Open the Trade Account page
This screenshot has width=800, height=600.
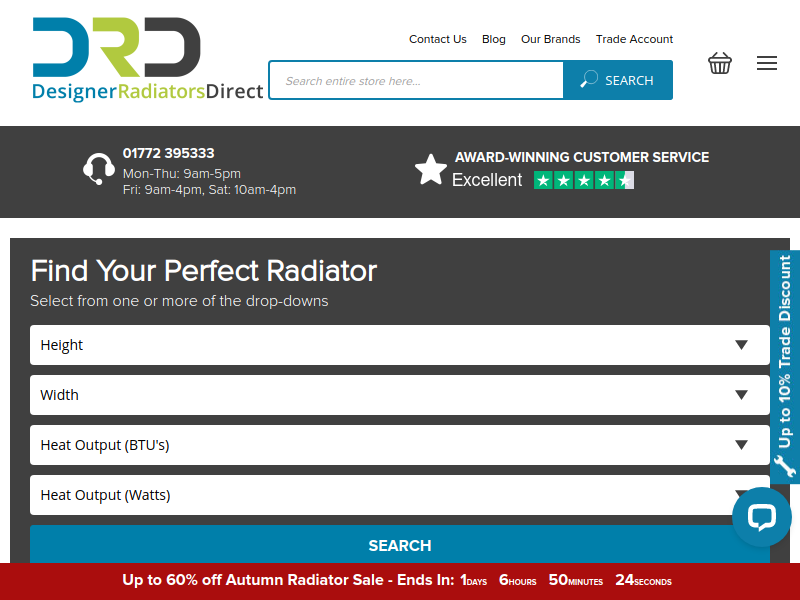coord(634,39)
